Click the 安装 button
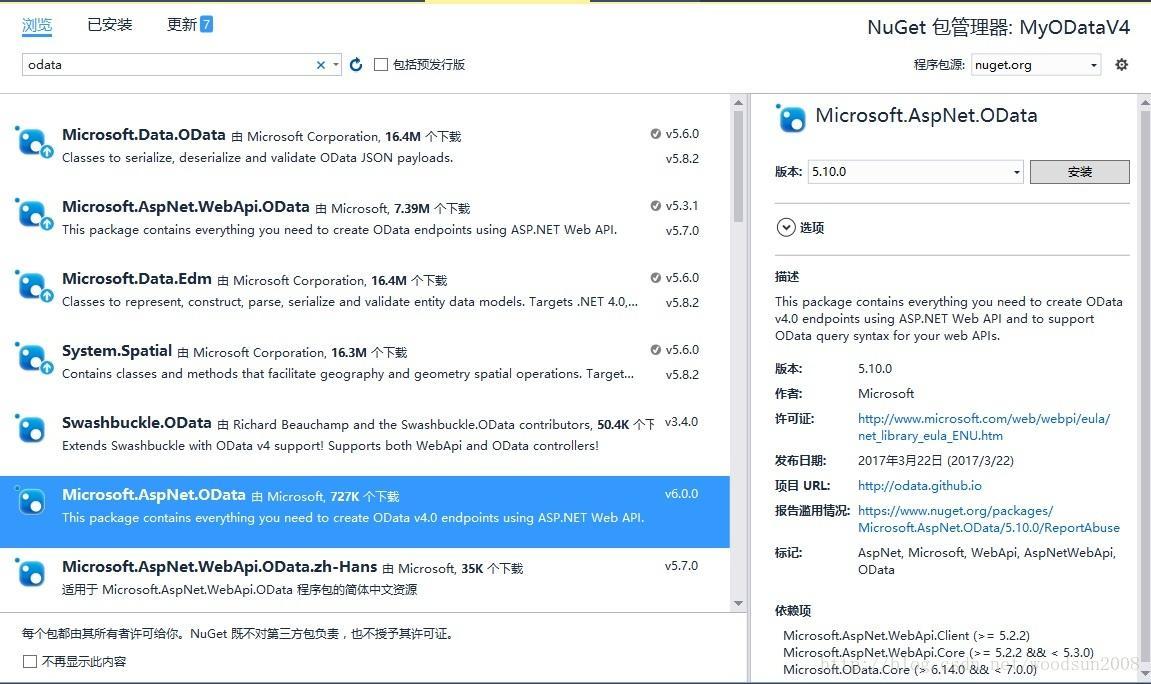The height and width of the screenshot is (684, 1151). pos(1079,172)
